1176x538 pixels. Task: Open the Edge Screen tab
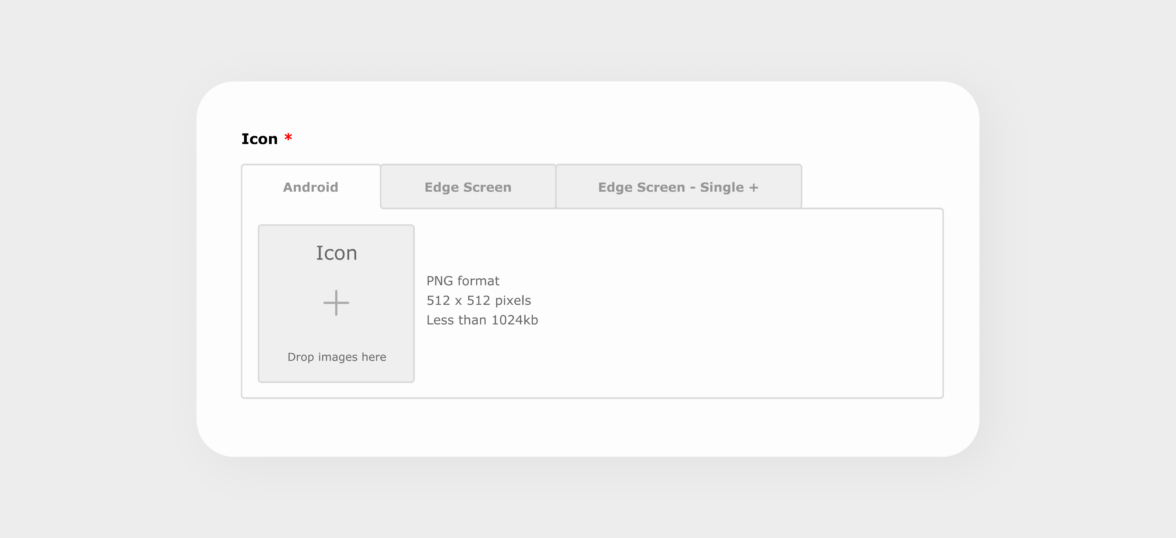point(468,187)
